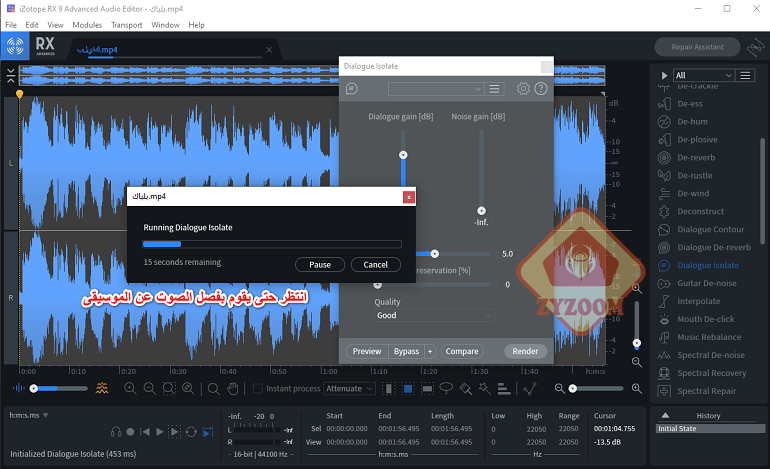The height and width of the screenshot is (469, 770).
Task: Enable the Instant process checkbox
Action: [257, 388]
